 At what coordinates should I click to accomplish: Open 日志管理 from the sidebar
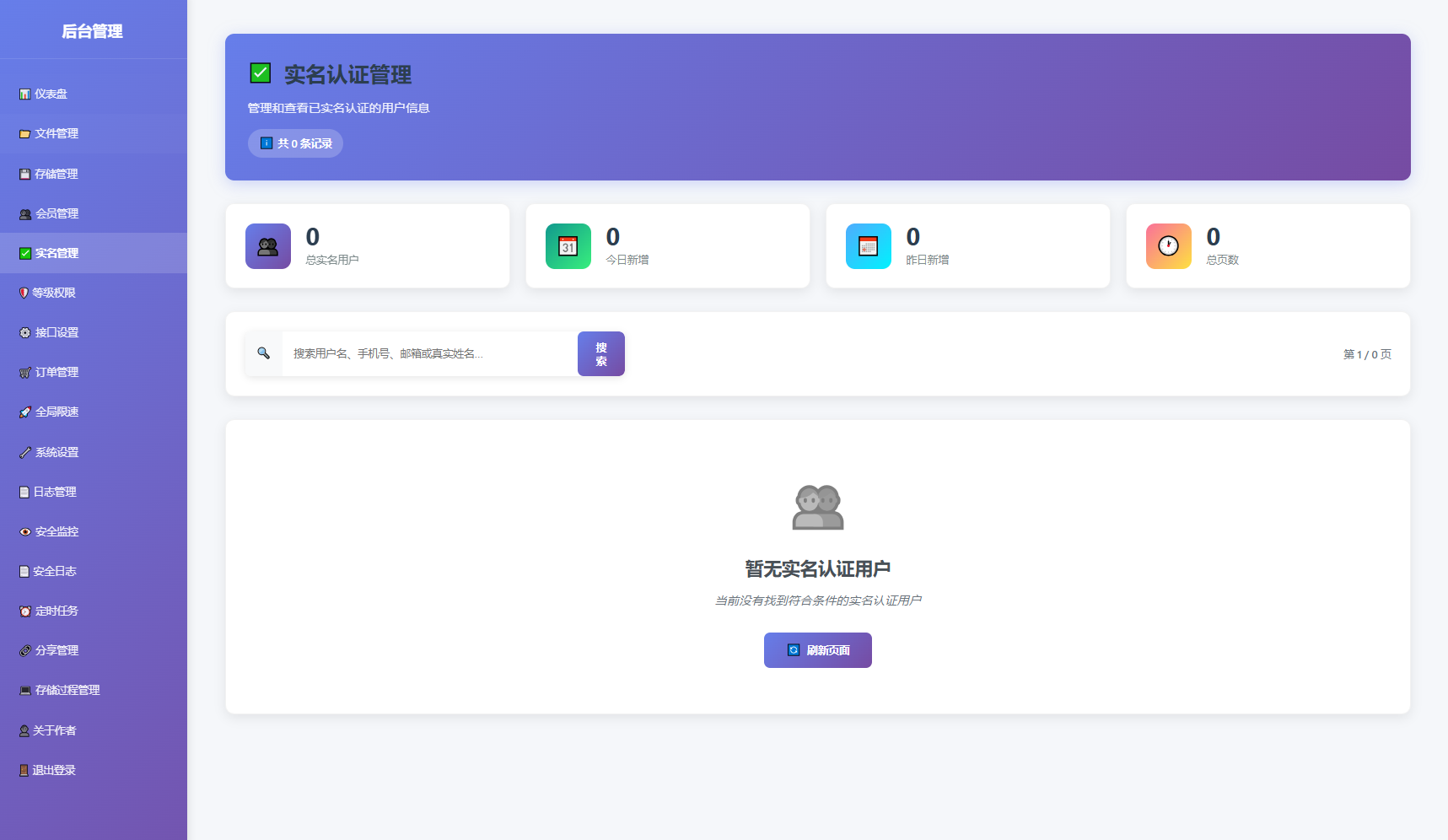pos(55,492)
